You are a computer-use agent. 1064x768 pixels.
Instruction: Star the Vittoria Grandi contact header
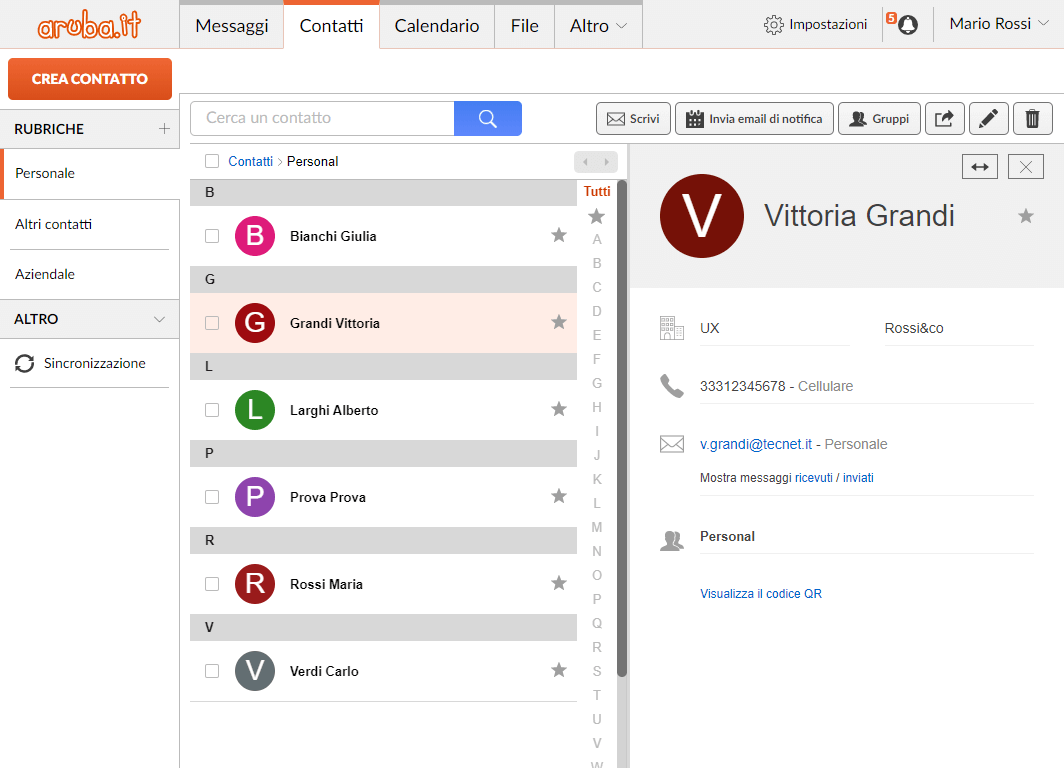pyautogui.click(x=1025, y=216)
